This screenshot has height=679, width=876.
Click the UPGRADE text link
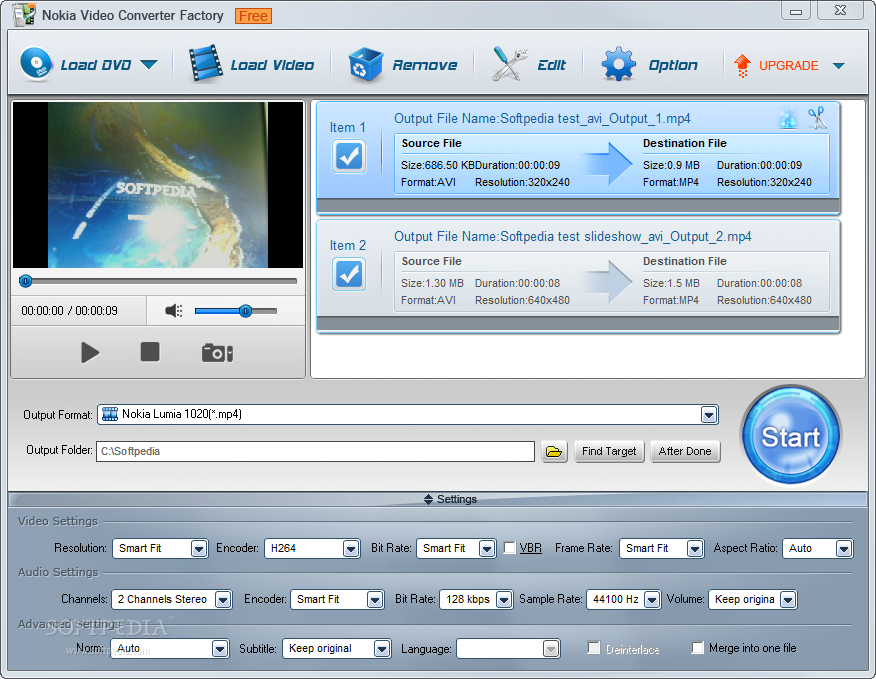point(788,66)
